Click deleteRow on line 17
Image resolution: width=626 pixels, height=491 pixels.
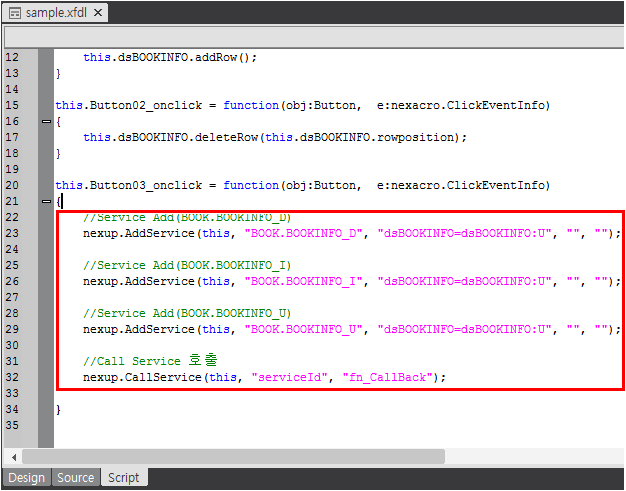click(227, 137)
